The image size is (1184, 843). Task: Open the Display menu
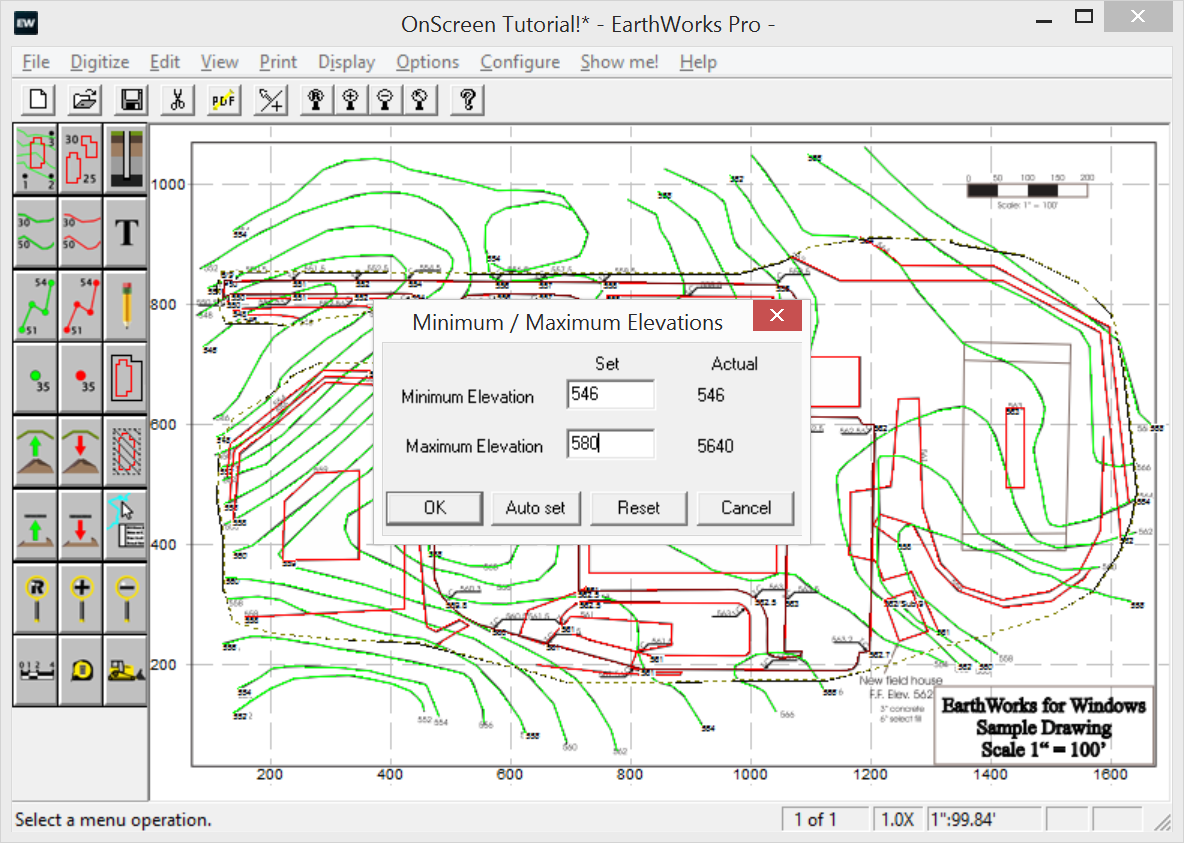point(347,62)
